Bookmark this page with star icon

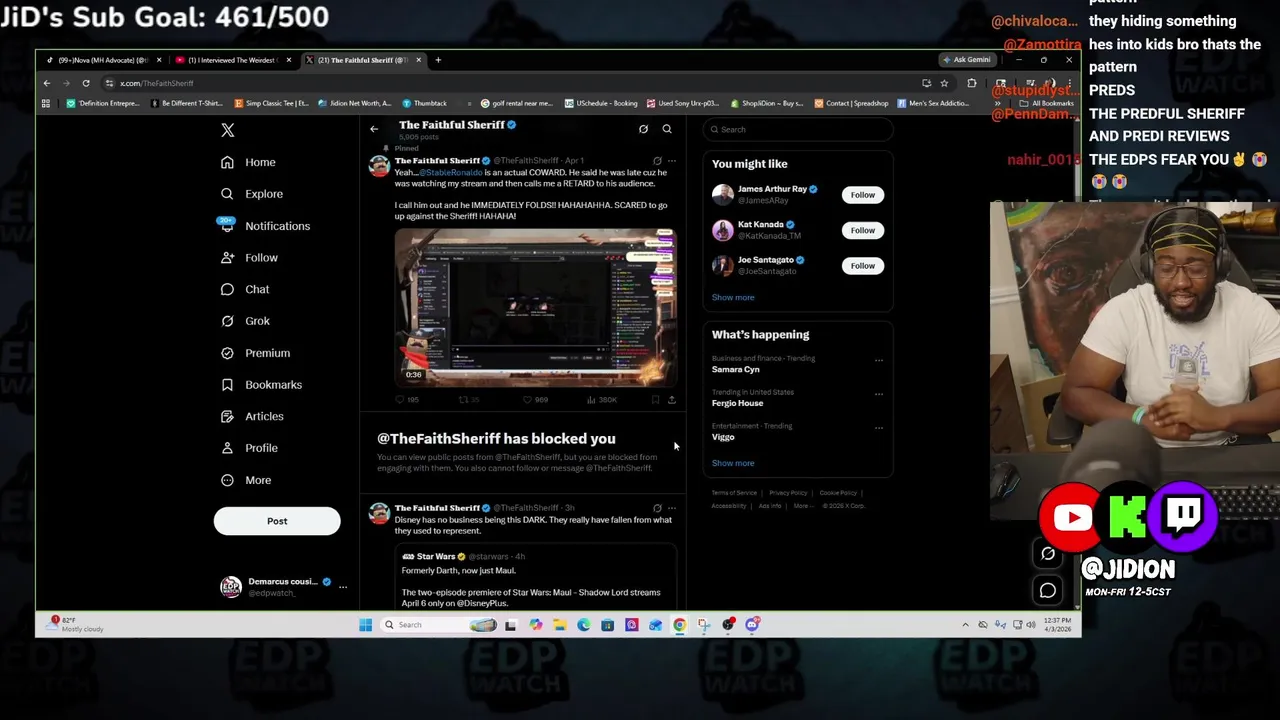pyautogui.click(x=944, y=83)
